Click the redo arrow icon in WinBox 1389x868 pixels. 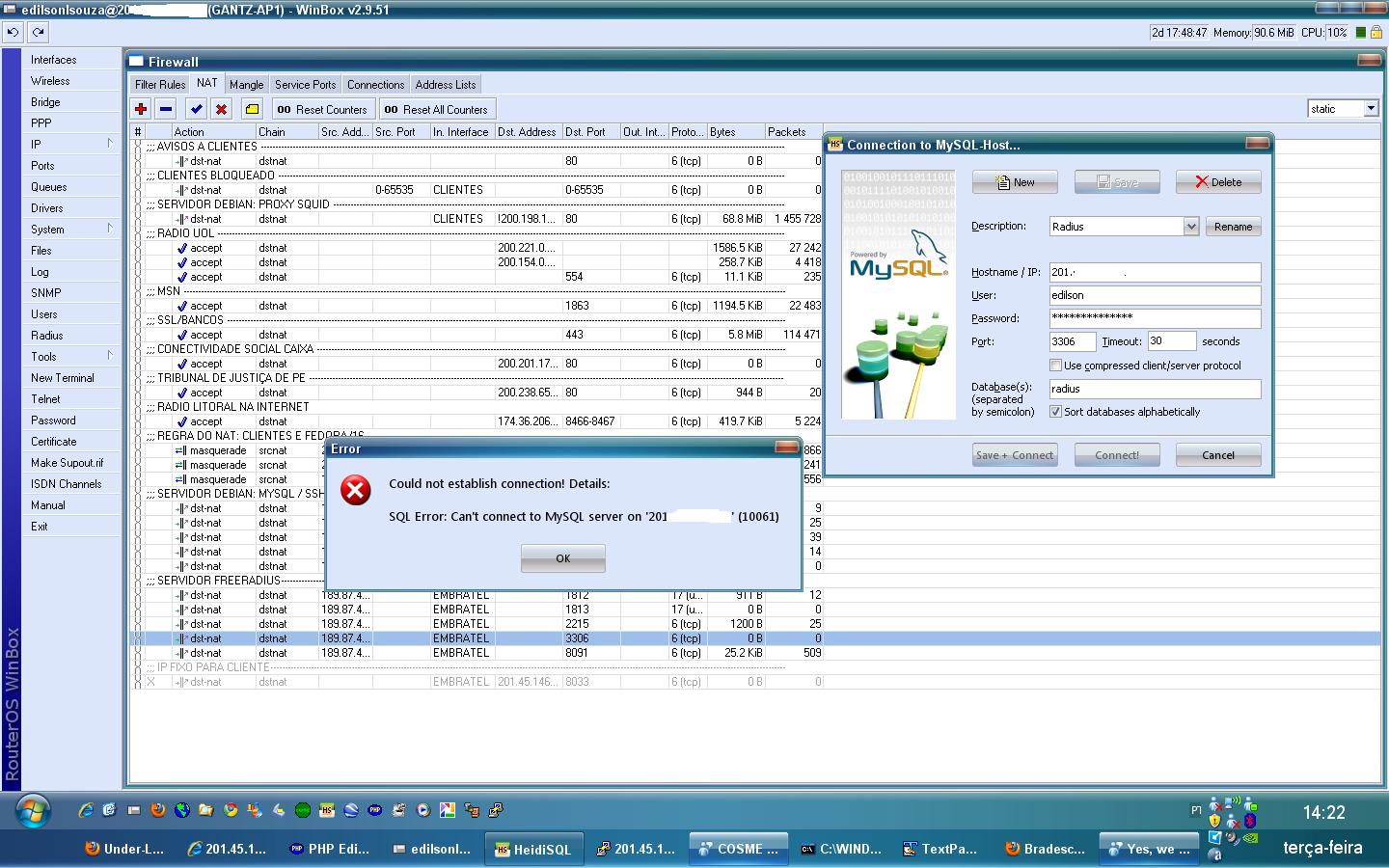[x=38, y=32]
